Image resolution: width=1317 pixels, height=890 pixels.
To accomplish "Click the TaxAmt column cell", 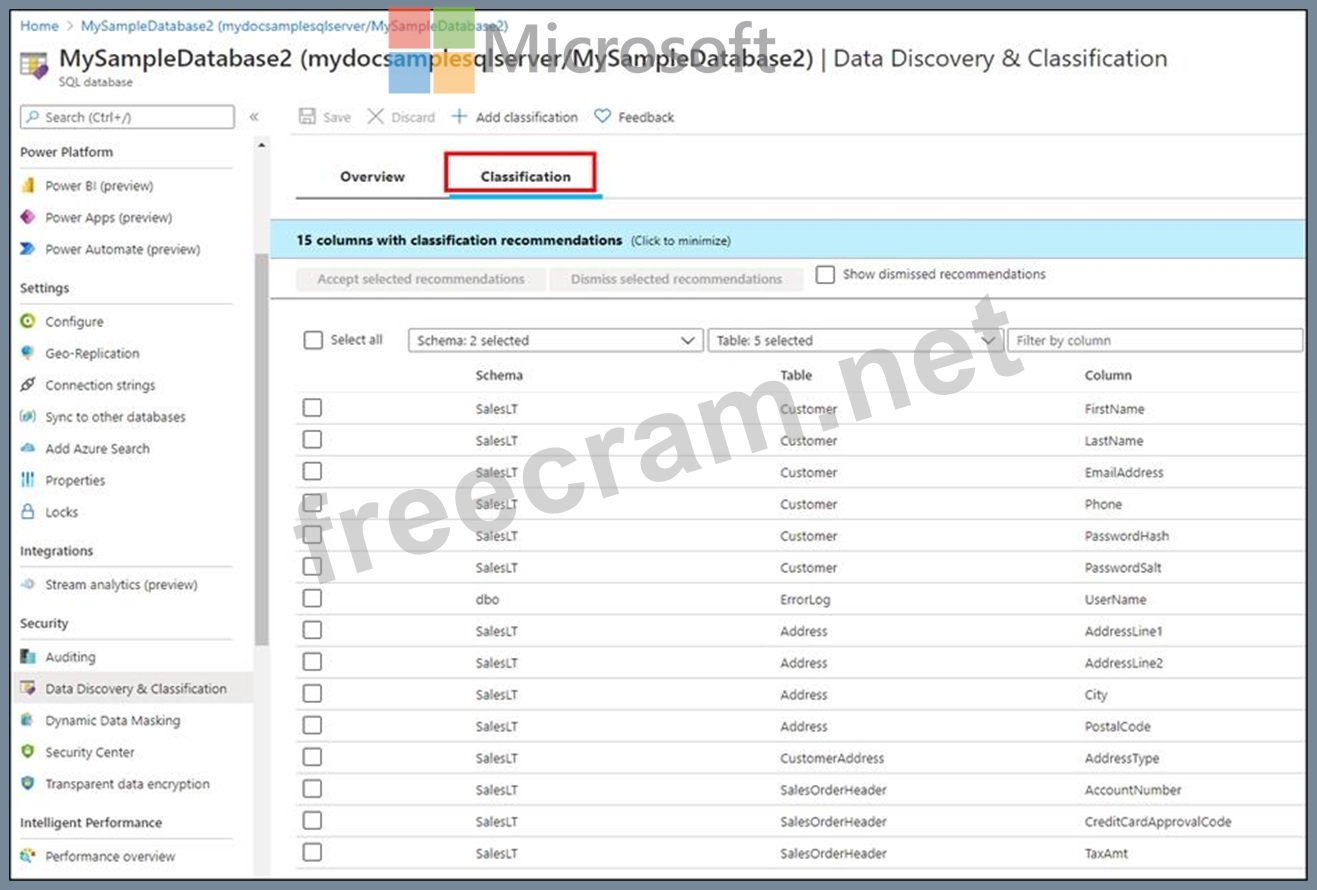I will [1107, 853].
